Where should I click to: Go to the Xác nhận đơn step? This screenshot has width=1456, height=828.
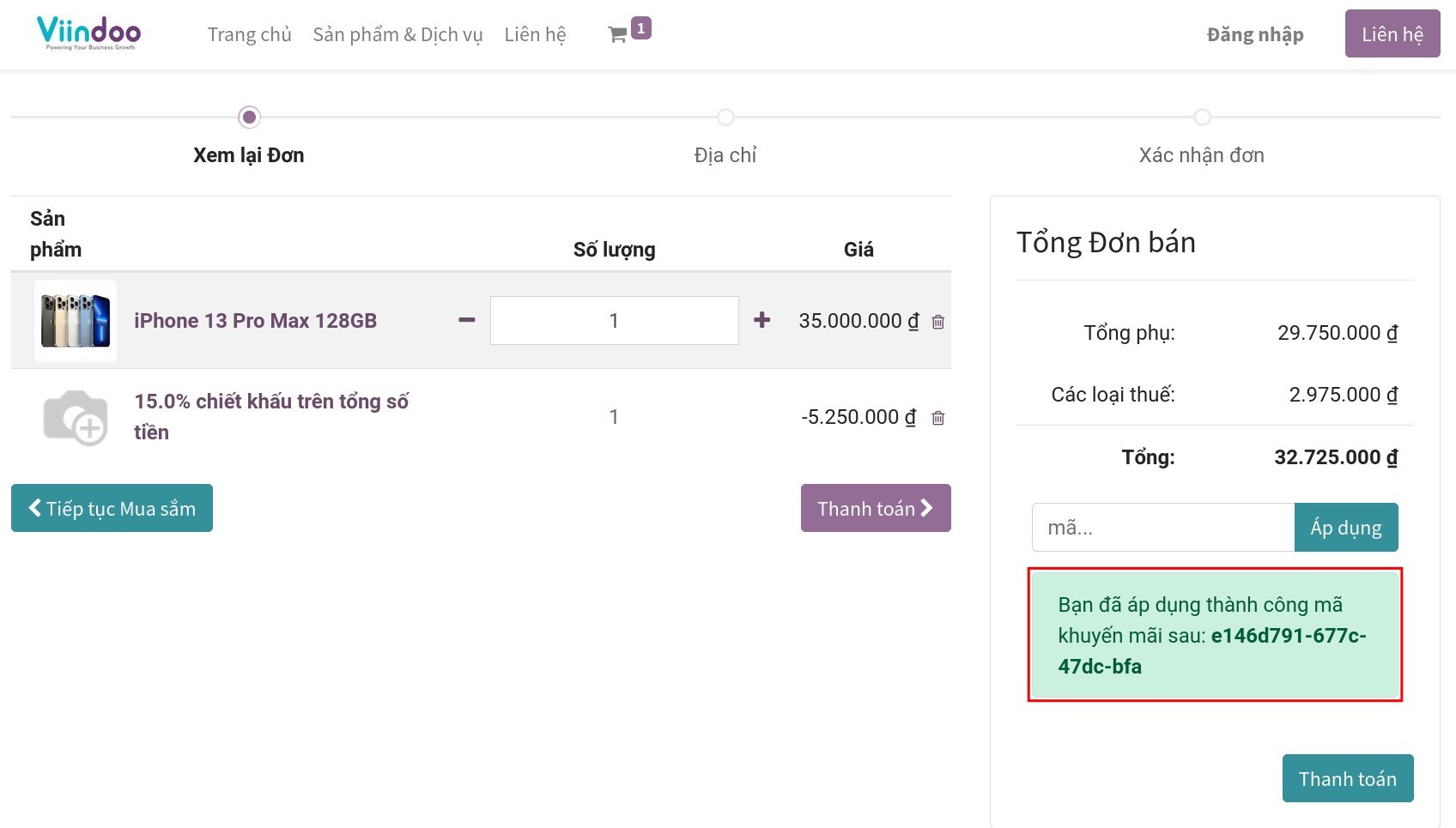[1202, 117]
